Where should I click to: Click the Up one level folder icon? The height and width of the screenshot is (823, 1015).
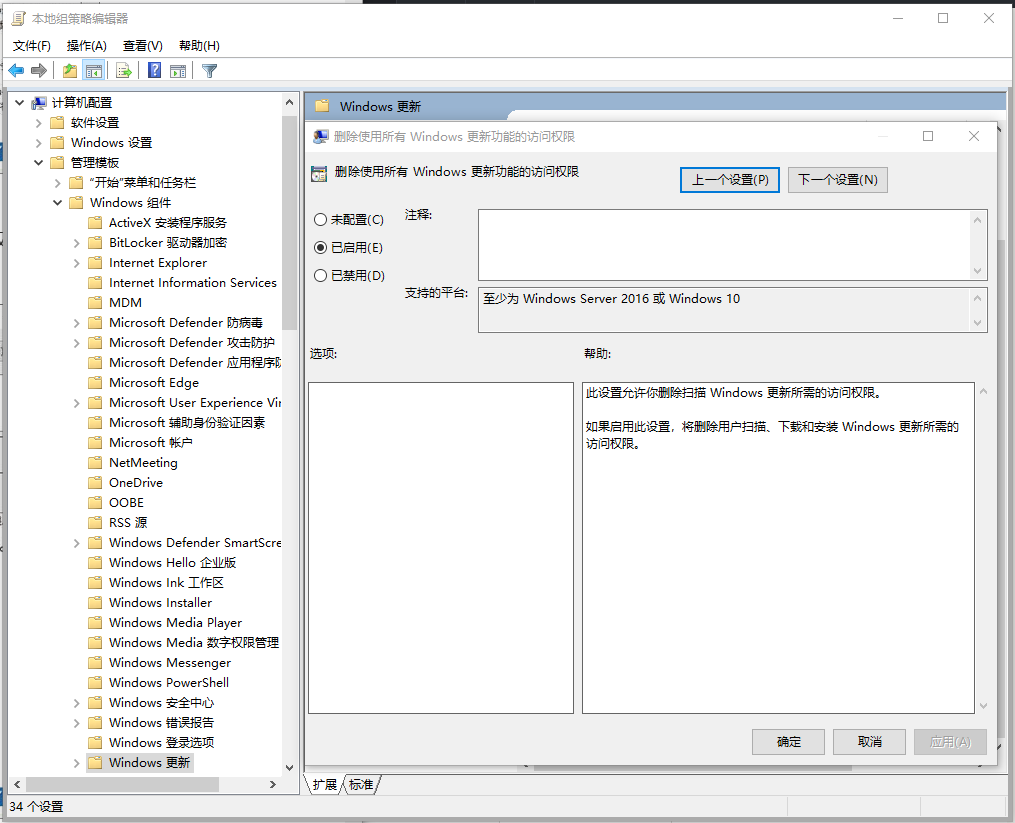tap(70, 71)
